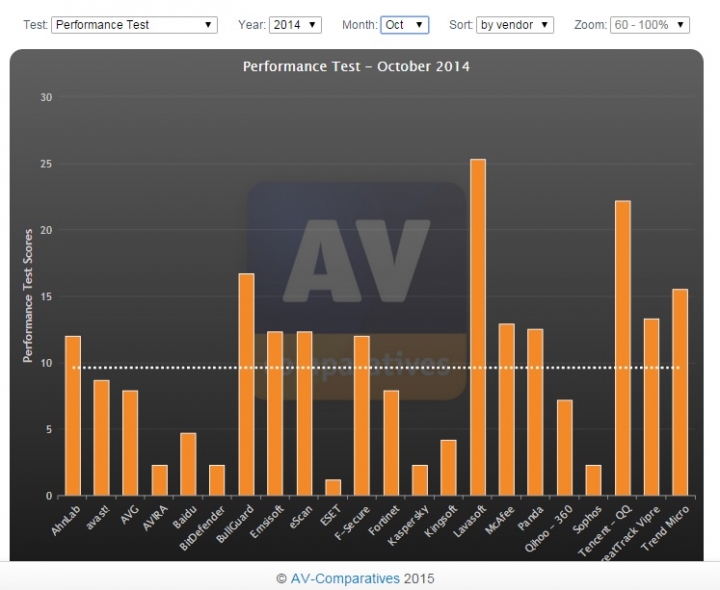Click the eScan bar
The height and width of the screenshot is (590, 720).
tap(304, 414)
